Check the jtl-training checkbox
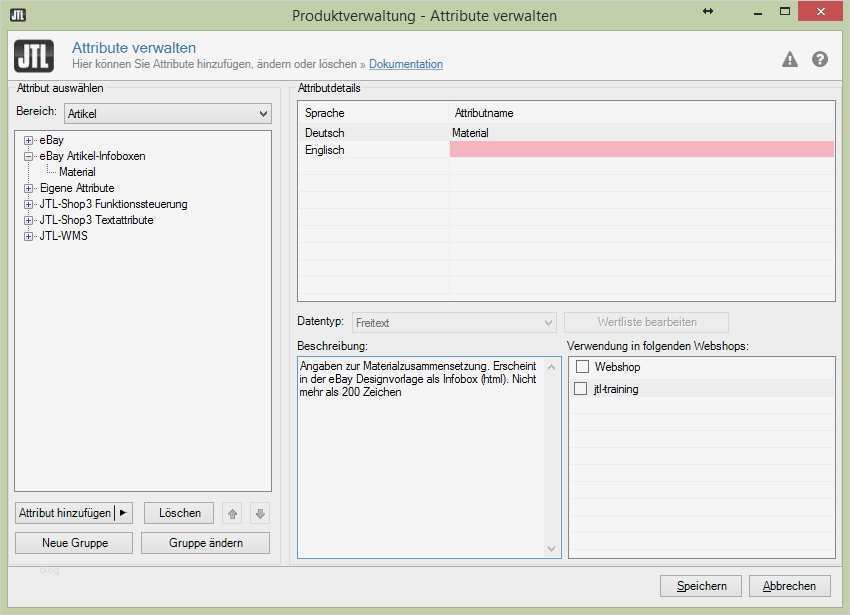Viewport: 850px width, 615px height. point(580,388)
